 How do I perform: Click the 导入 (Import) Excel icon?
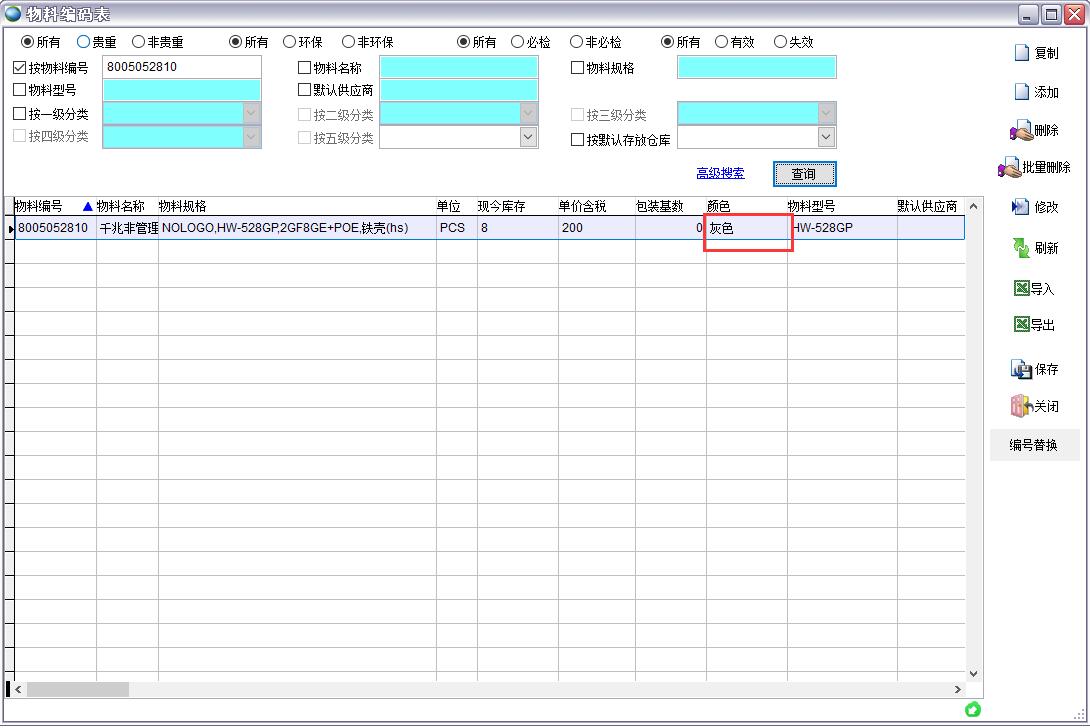1022,288
